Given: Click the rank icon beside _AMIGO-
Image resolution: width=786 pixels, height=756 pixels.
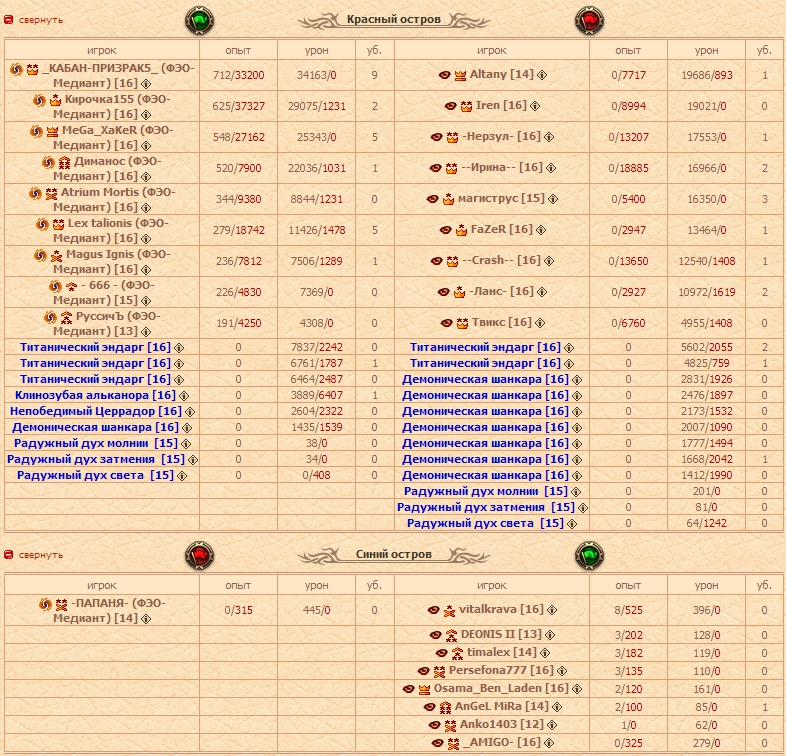Looking at the screenshot, I should [x=453, y=743].
